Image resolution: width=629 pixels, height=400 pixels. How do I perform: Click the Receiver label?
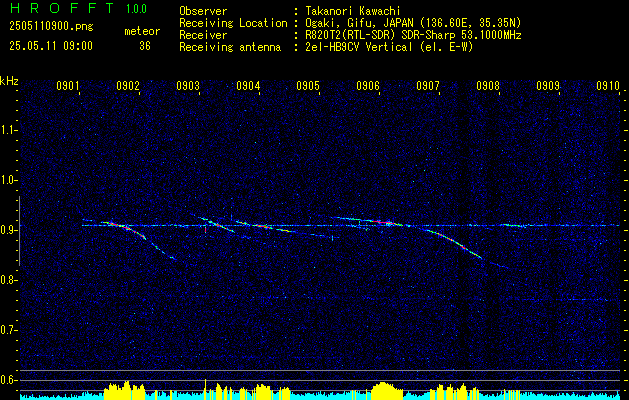[203, 35]
